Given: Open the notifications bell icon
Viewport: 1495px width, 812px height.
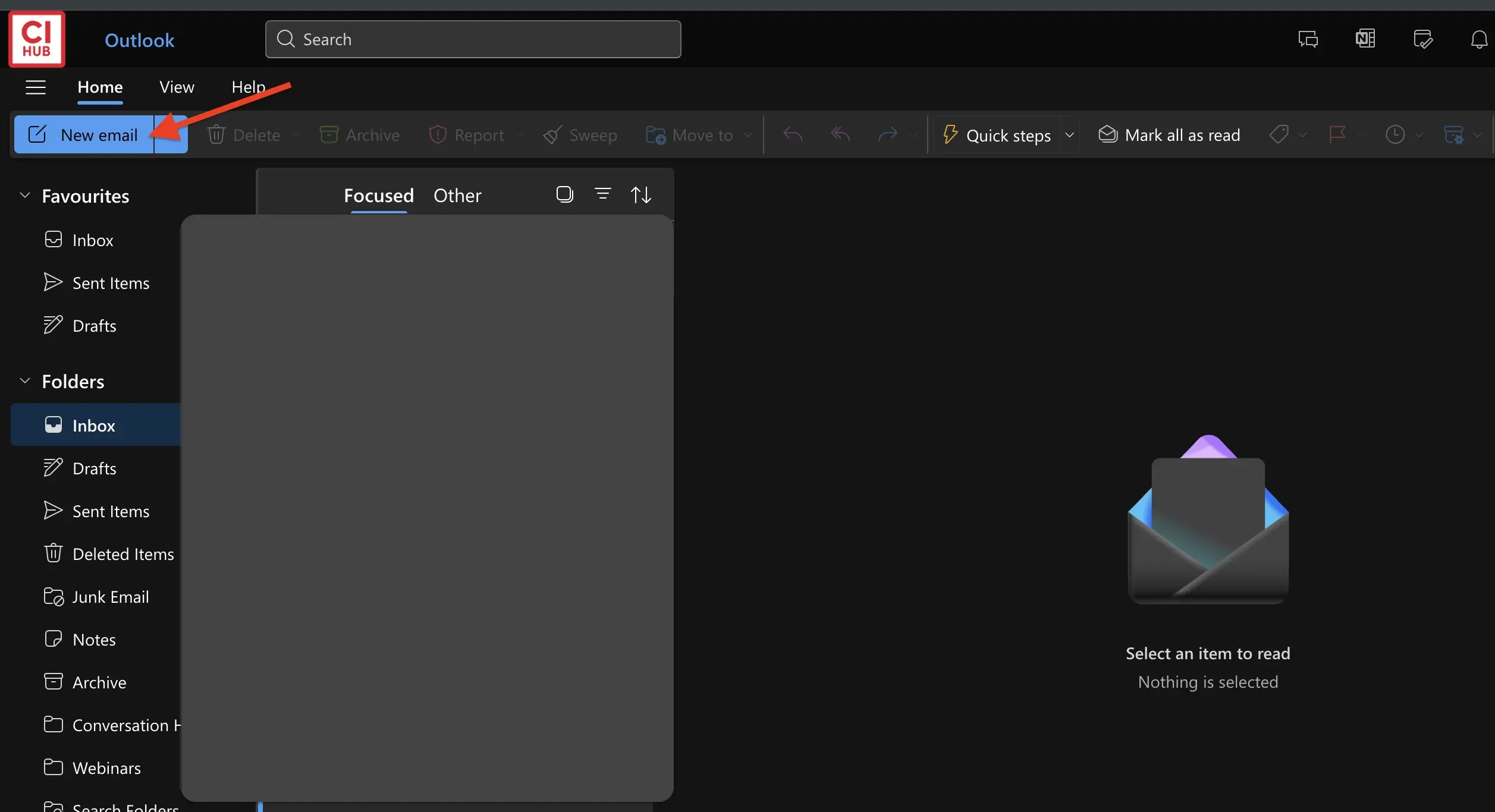Looking at the screenshot, I should pyautogui.click(x=1479, y=39).
